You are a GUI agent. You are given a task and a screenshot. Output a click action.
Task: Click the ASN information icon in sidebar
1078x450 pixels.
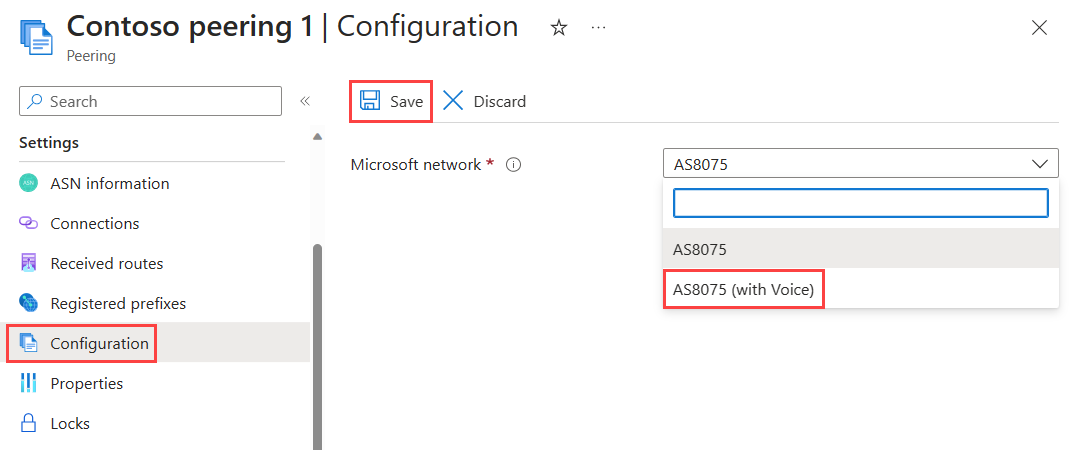click(x=28, y=183)
